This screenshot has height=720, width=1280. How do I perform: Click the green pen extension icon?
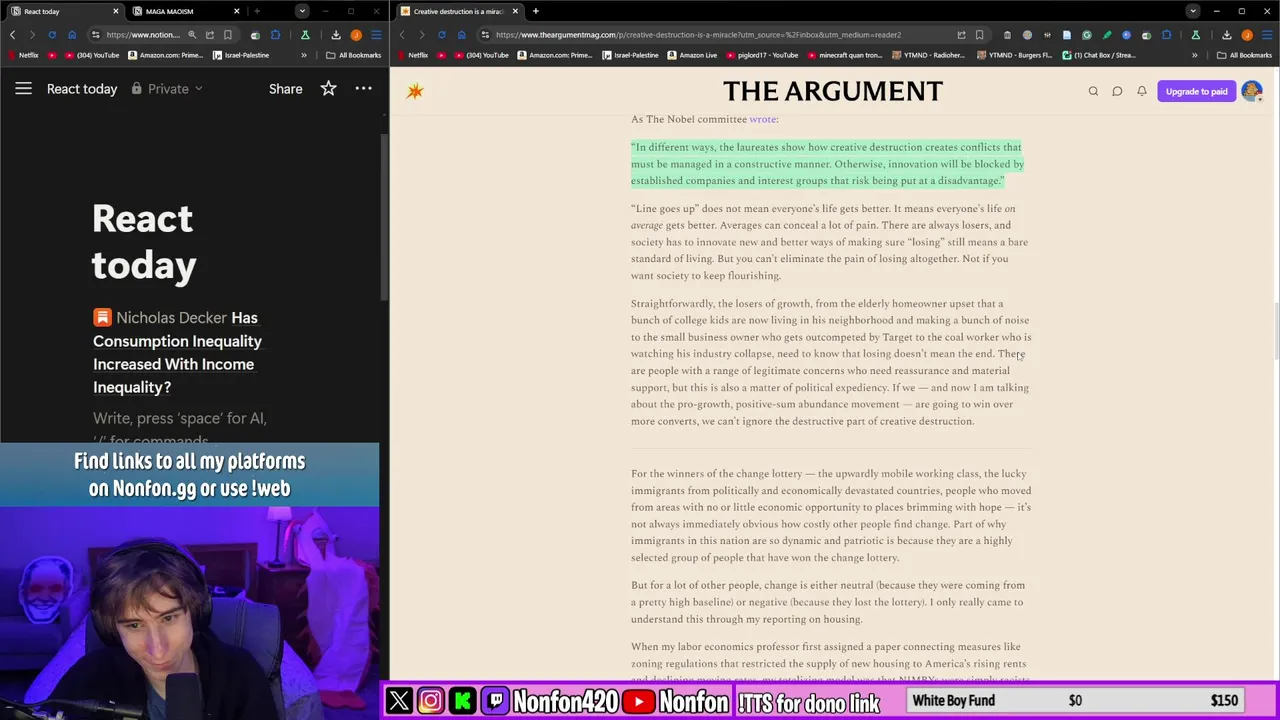(1107, 35)
